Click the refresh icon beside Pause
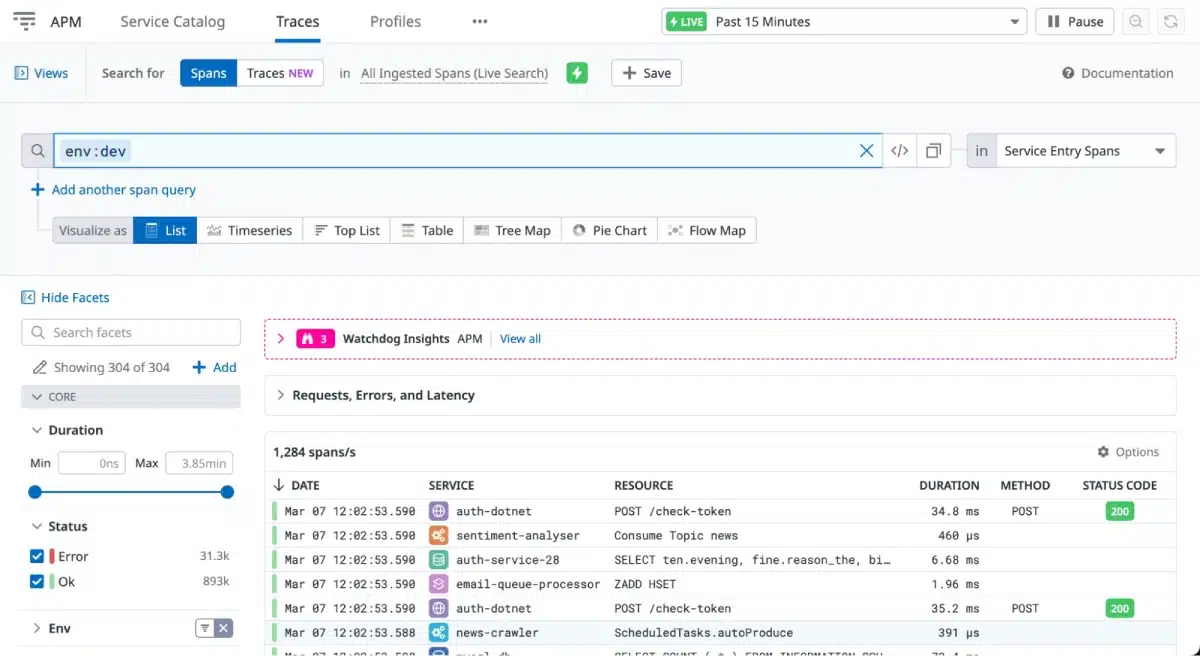This screenshot has width=1200, height=656. click(1169, 21)
